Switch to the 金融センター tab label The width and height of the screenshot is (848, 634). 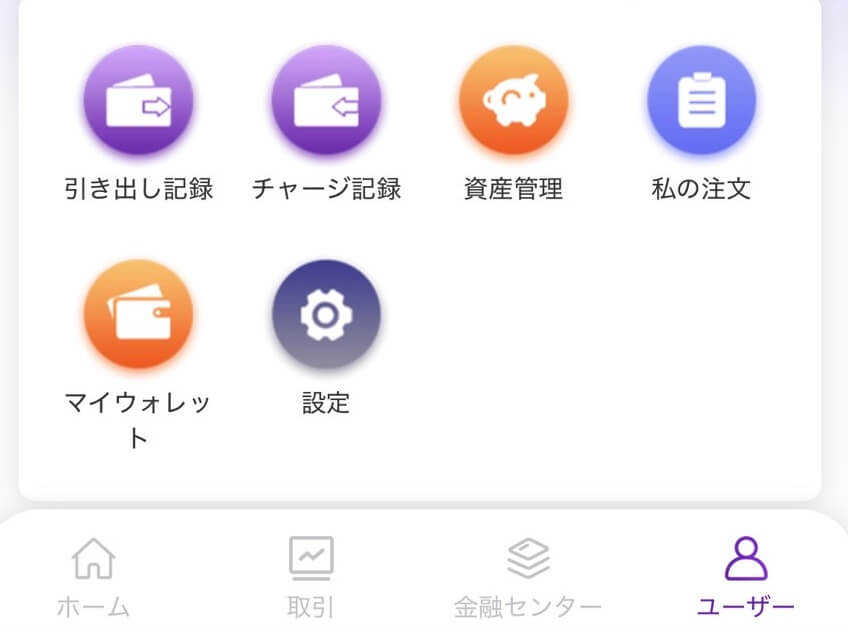pos(528,607)
